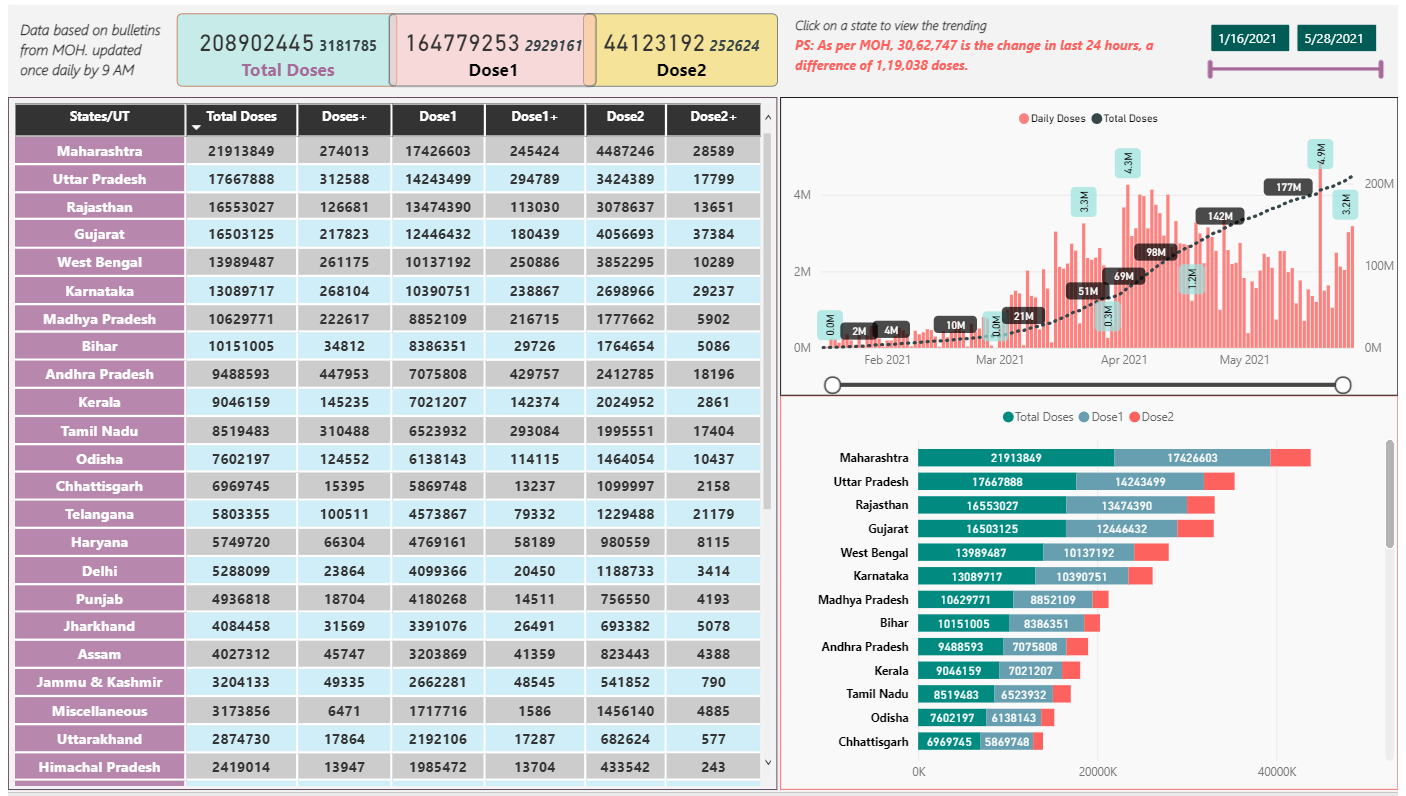Image resolution: width=1406 pixels, height=796 pixels.
Task: Click the table's scroll down arrow
Action: 768,762
